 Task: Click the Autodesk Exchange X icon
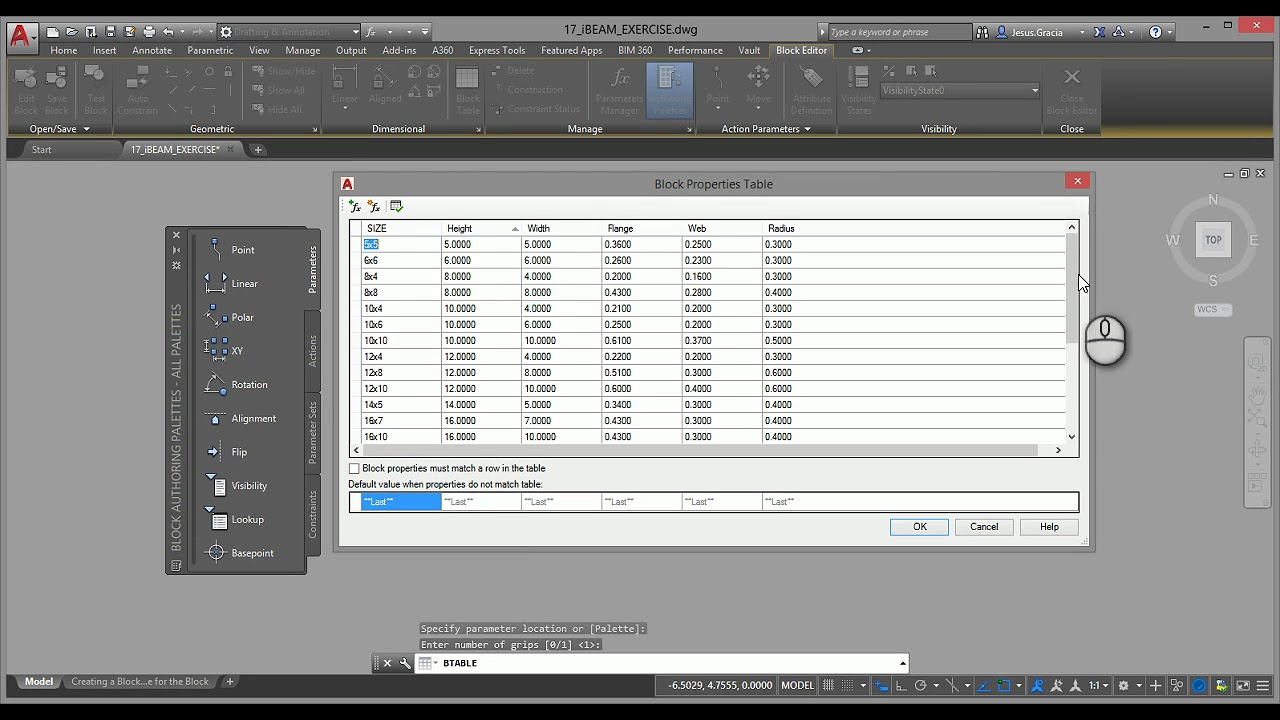pyautogui.click(x=1100, y=32)
